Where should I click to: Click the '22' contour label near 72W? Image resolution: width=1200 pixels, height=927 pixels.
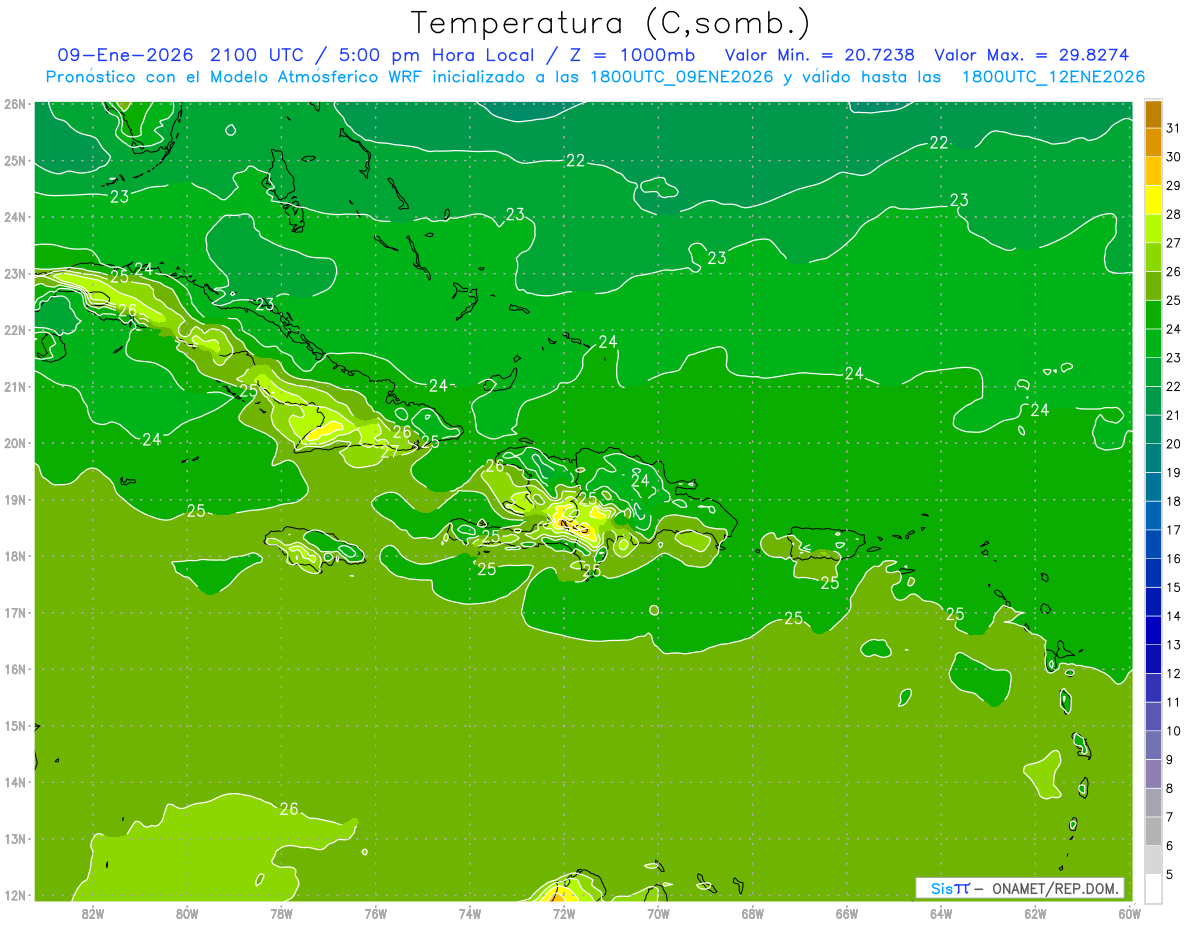(576, 160)
